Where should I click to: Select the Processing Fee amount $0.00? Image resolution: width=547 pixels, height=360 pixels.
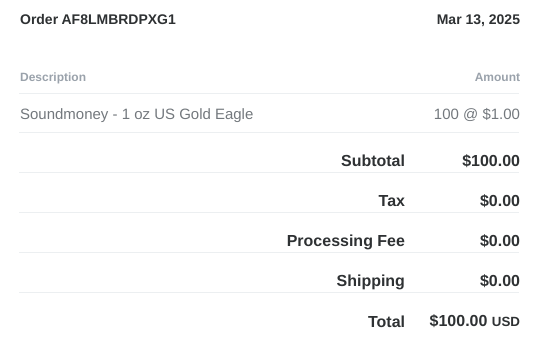500,241
